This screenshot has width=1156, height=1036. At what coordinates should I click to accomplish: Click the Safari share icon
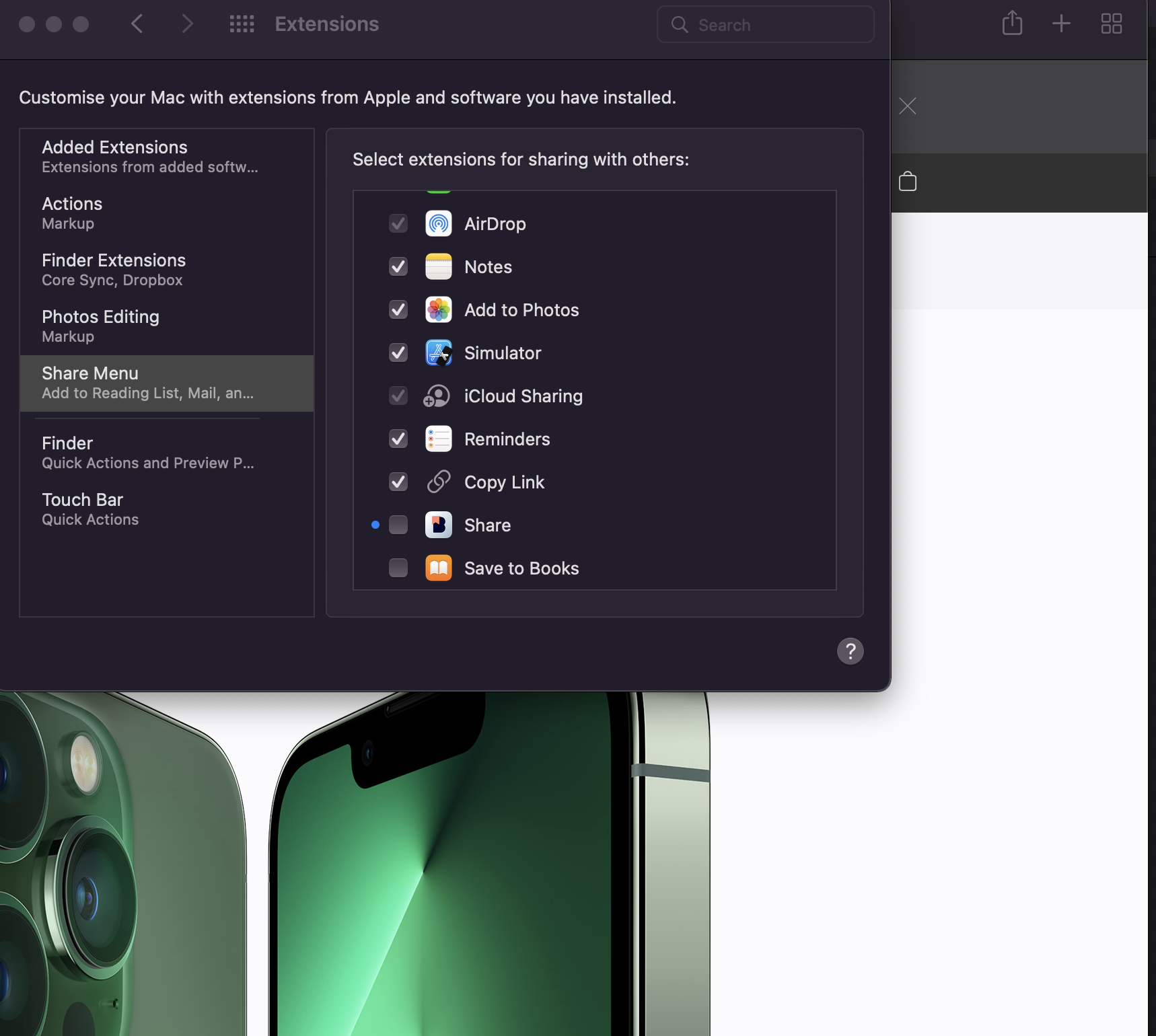(x=1012, y=24)
